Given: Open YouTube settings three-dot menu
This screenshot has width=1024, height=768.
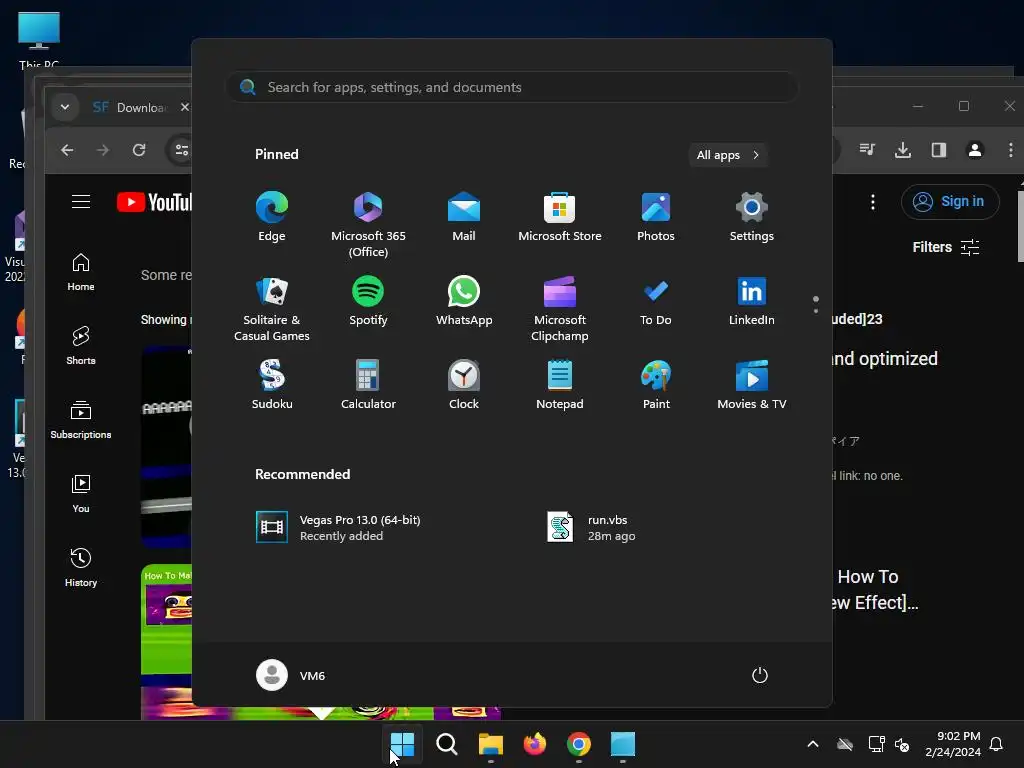Looking at the screenshot, I should (x=872, y=202).
